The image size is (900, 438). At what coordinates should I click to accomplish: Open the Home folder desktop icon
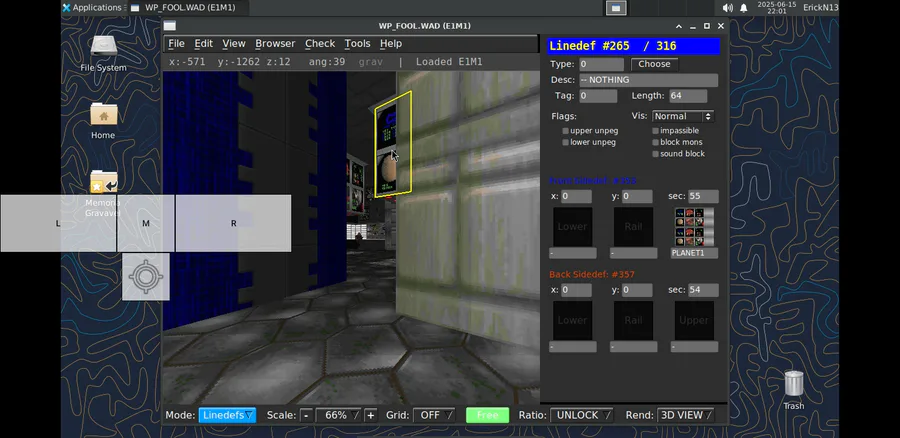[x=103, y=121]
